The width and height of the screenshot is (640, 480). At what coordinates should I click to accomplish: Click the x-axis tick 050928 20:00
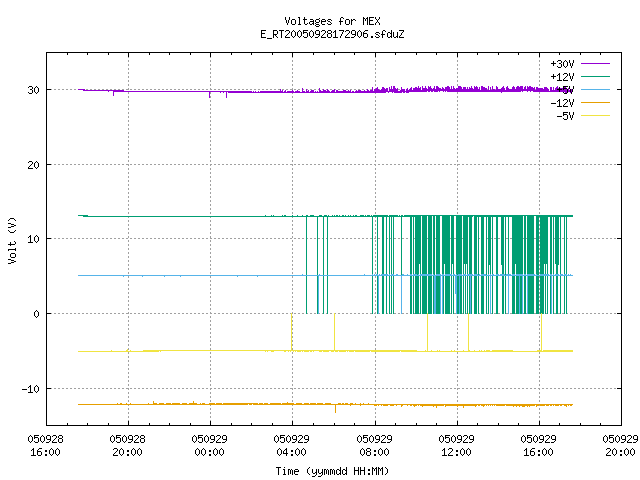127,445
